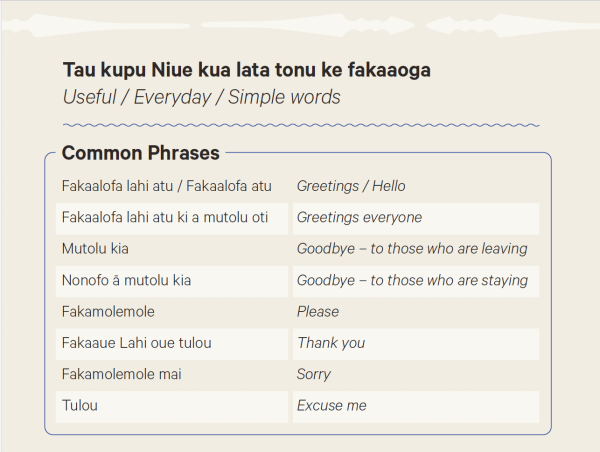
Task: Click the translation 'Please'
Action: point(318,312)
